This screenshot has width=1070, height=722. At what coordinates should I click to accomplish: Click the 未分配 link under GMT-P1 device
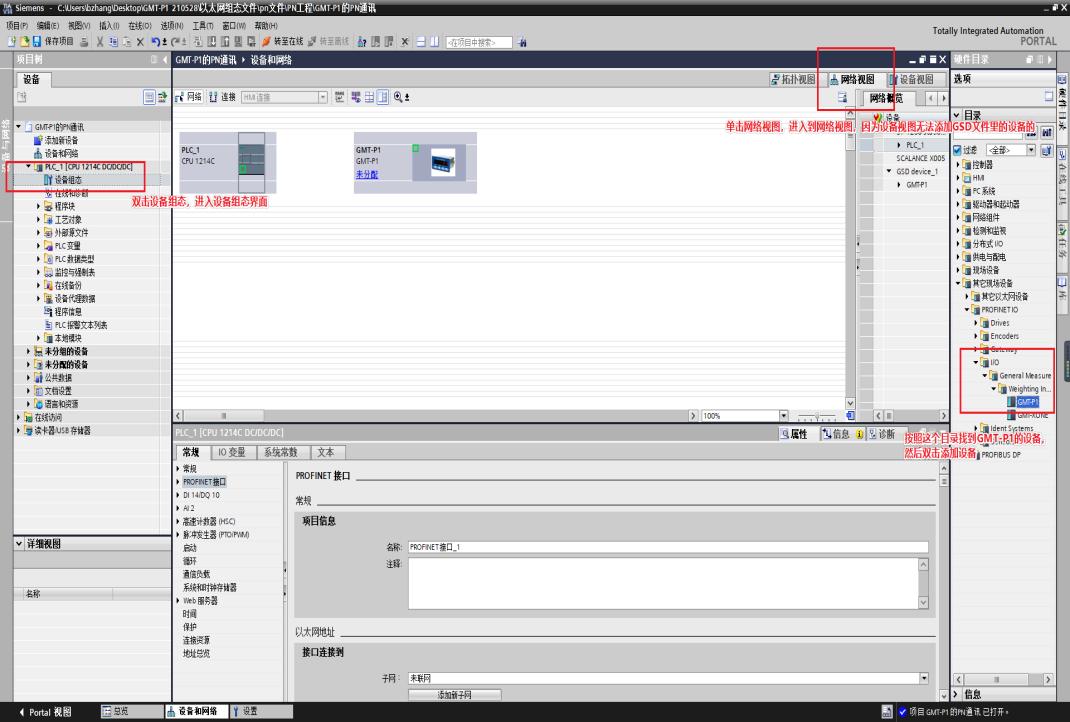pos(368,174)
